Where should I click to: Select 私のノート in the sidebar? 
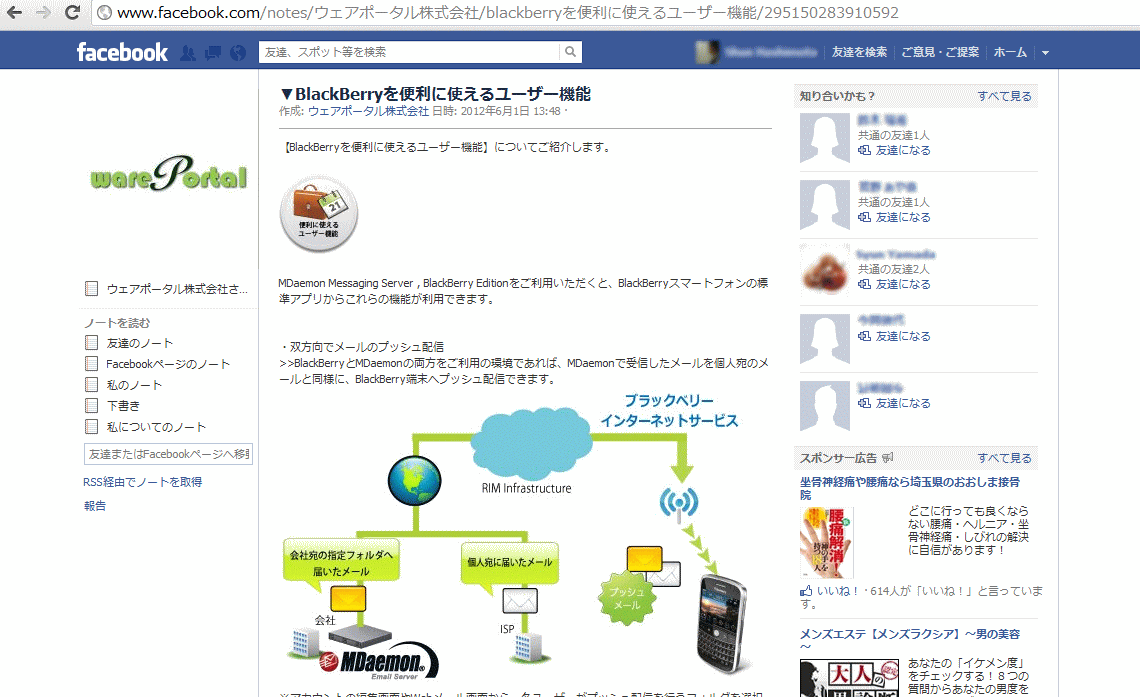pos(134,385)
